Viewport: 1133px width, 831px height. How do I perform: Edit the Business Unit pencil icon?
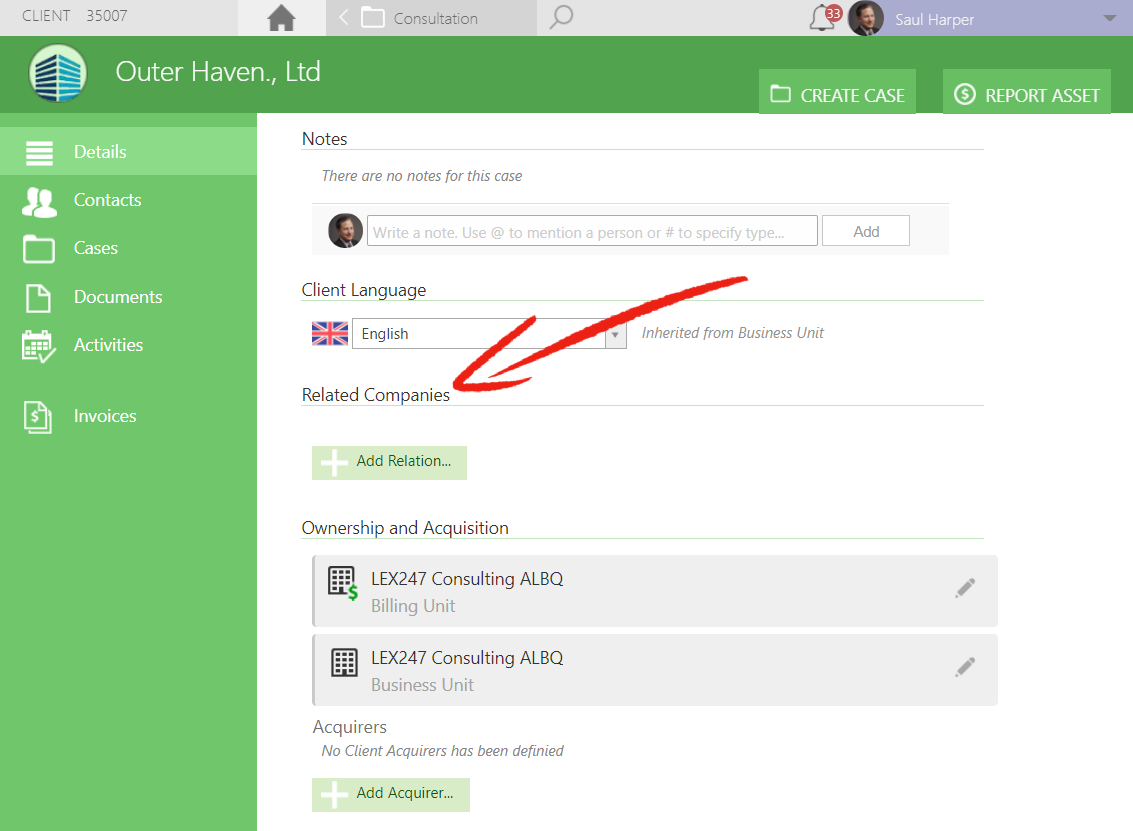click(x=965, y=667)
